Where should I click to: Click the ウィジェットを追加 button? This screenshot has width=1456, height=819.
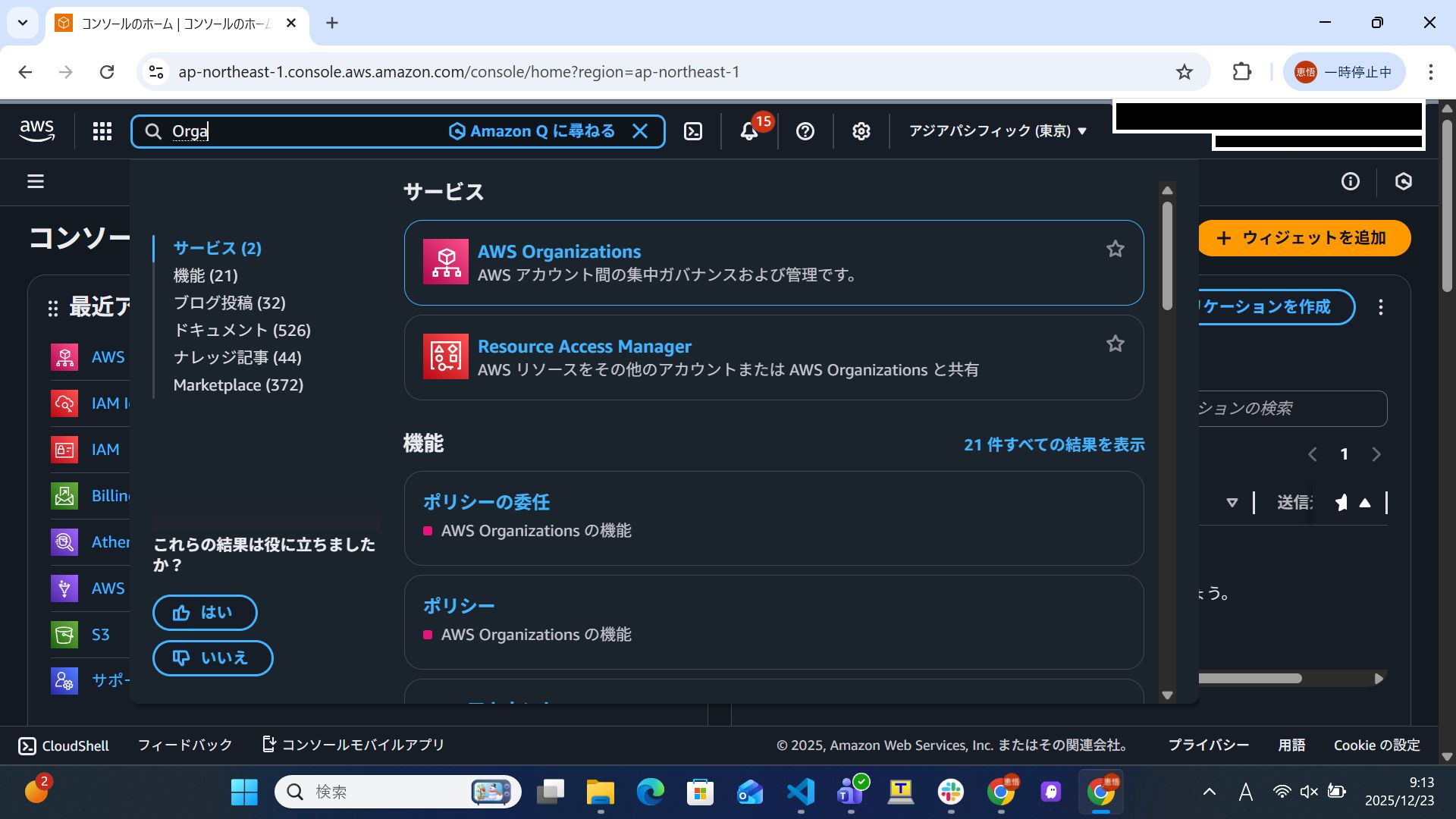click(1304, 237)
